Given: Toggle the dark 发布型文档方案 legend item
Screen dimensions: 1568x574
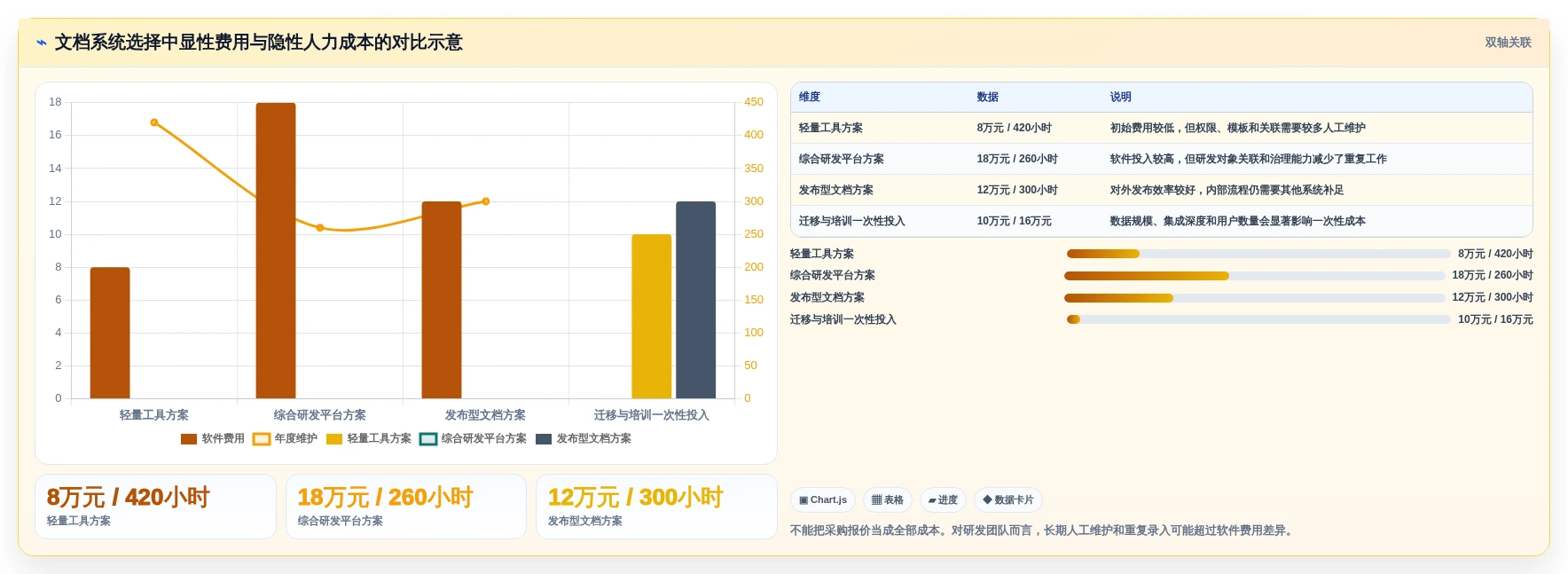Looking at the screenshot, I should [x=584, y=439].
